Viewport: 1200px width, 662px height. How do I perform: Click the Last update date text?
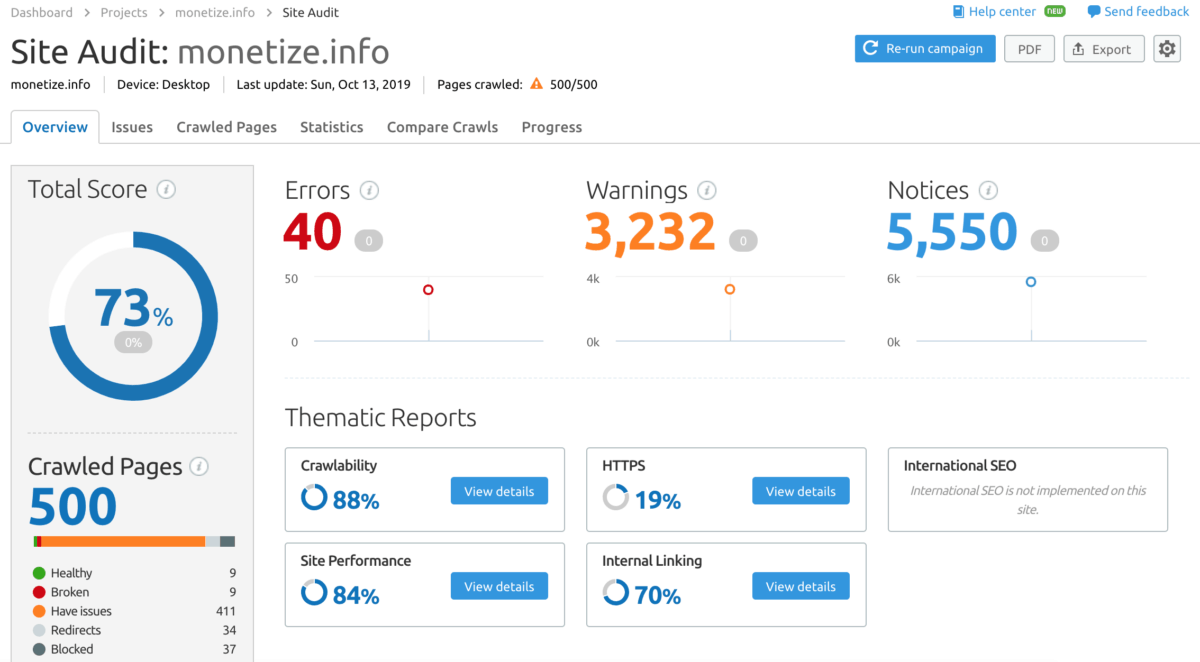(x=324, y=85)
